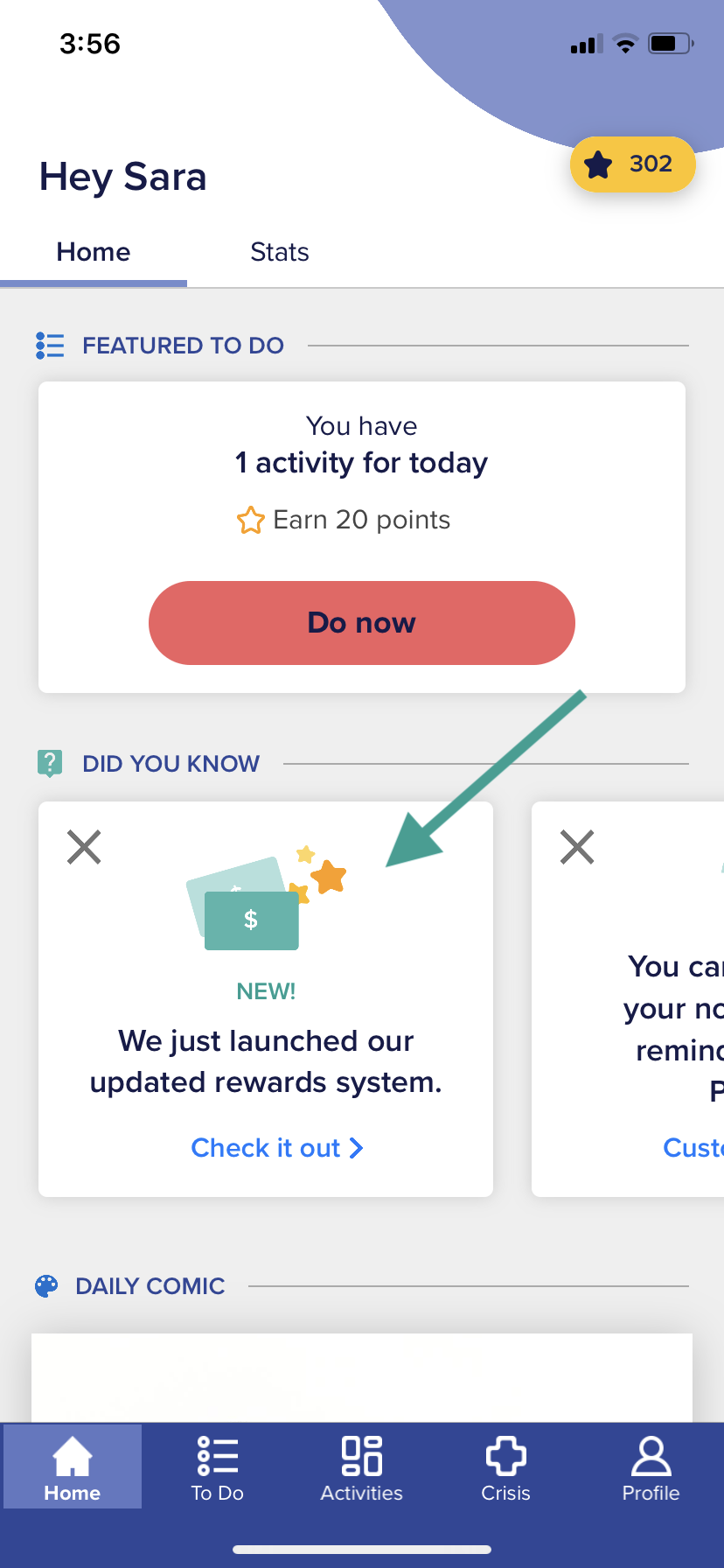Dismiss the rewards system card
724x1568 pixels.
click(x=84, y=847)
